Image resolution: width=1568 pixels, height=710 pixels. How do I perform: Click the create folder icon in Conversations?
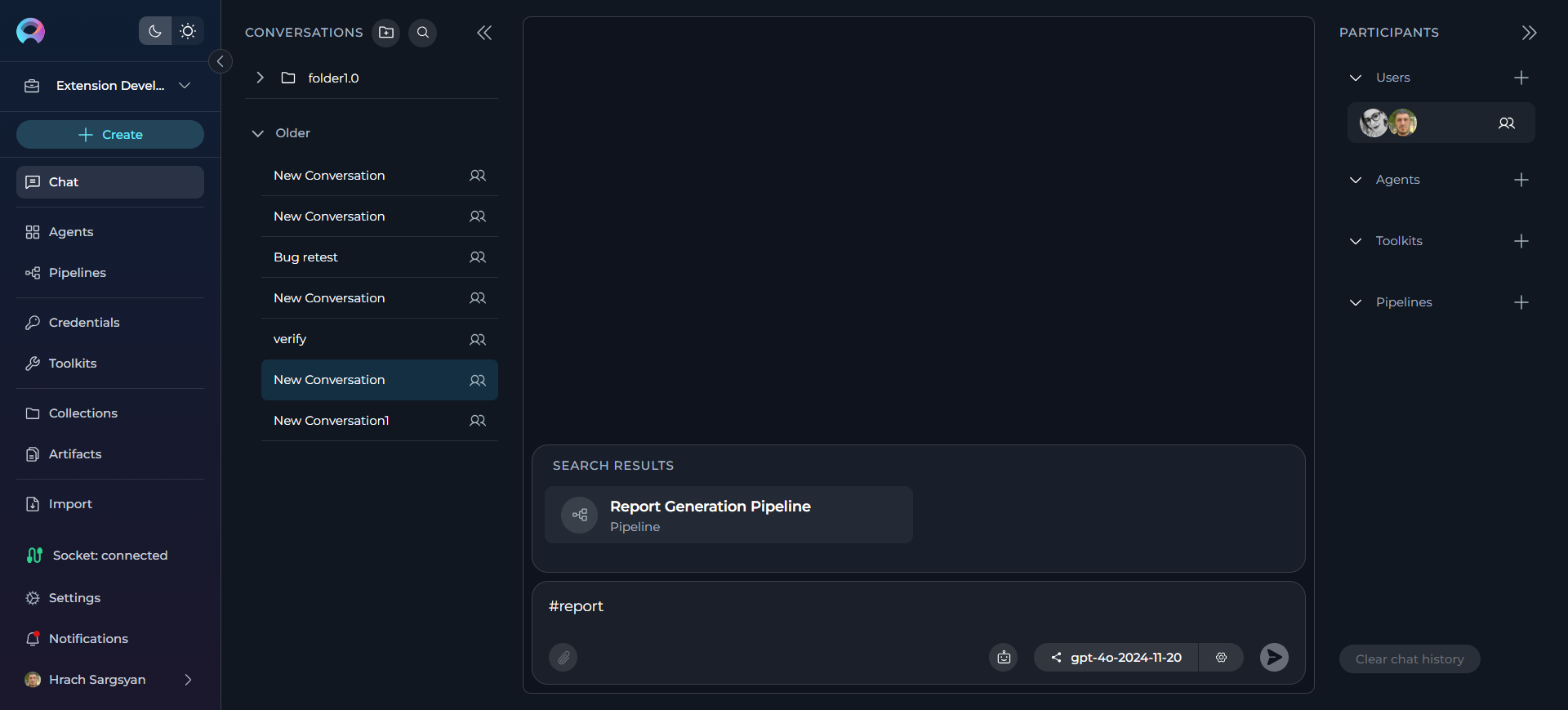[x=386, y=33]
